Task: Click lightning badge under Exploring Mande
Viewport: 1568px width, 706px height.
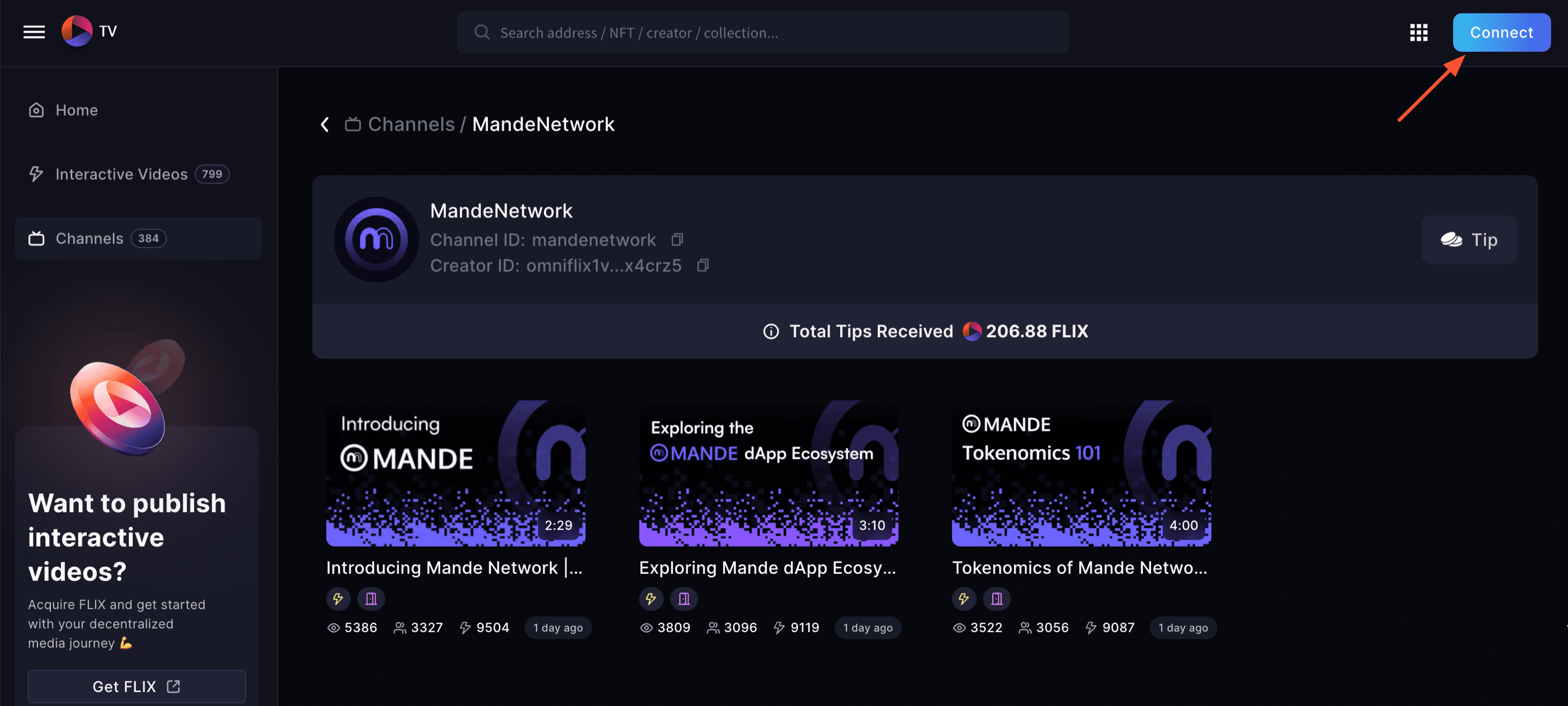Action: [x=651, y=599]
